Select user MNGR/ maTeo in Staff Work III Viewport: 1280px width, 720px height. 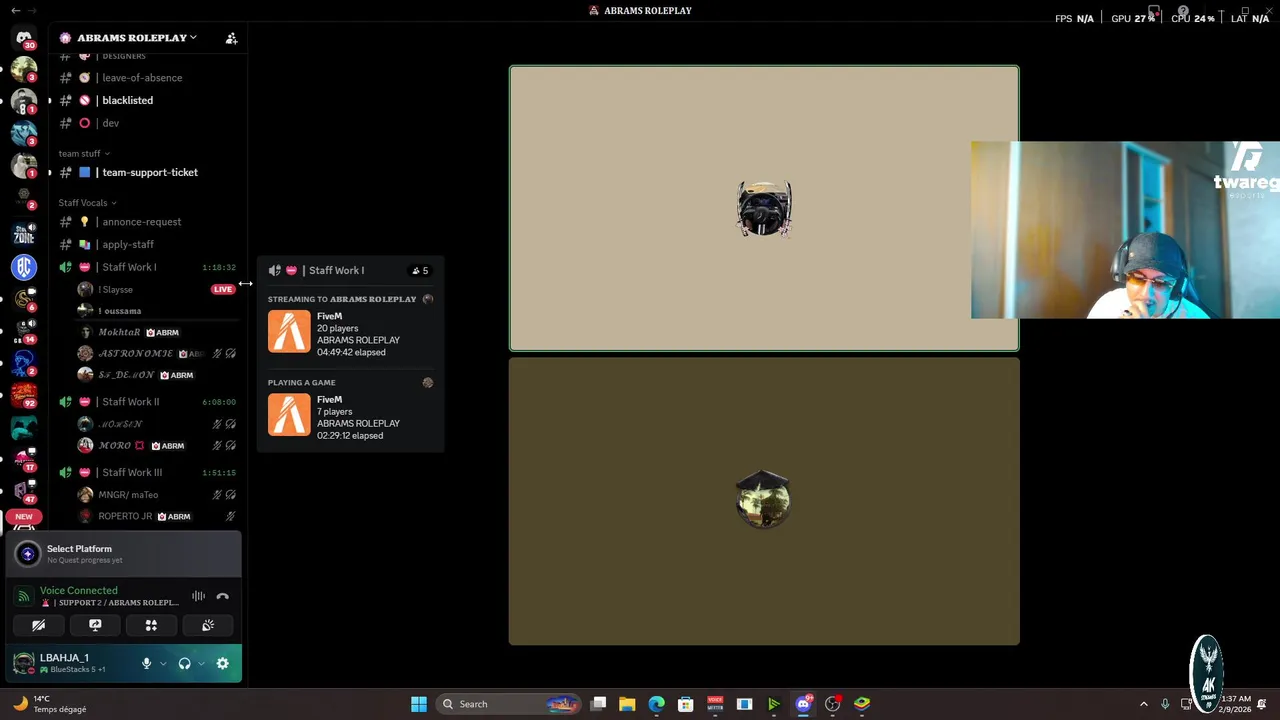coord(157,494)
